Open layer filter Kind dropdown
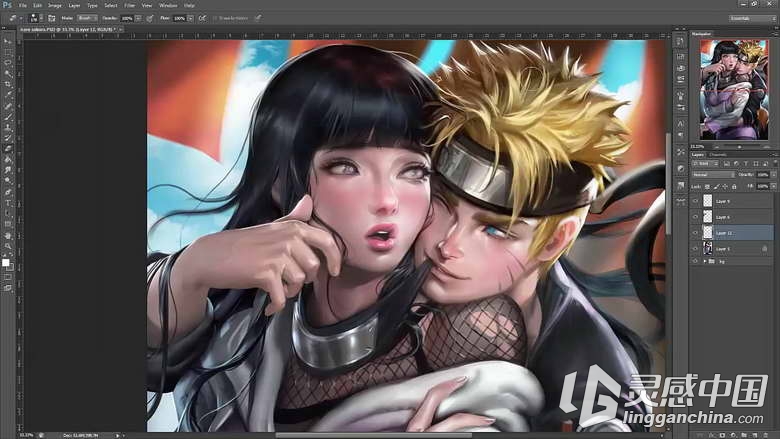 click(705, 164)
